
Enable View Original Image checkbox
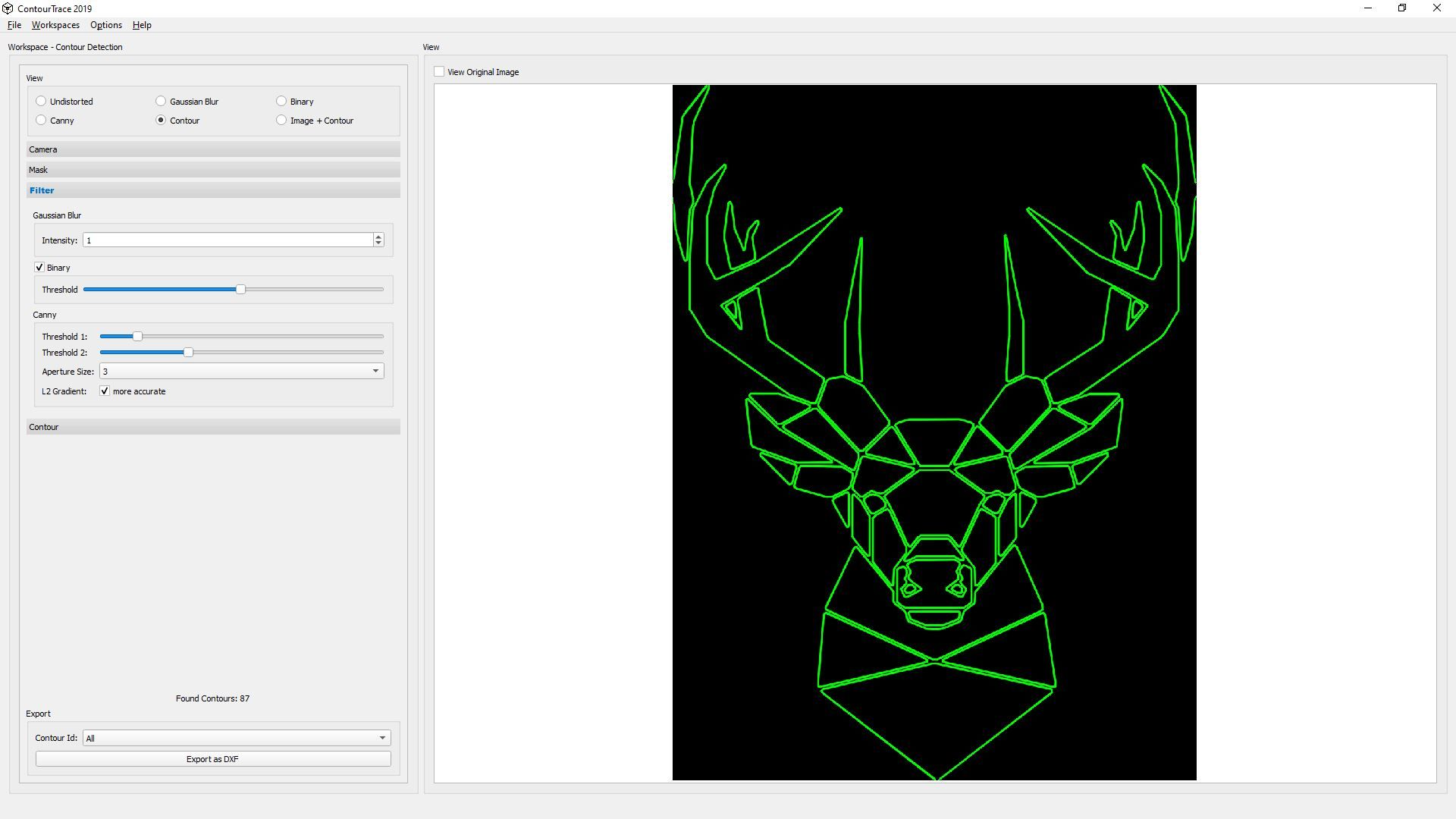pos(439,72)
